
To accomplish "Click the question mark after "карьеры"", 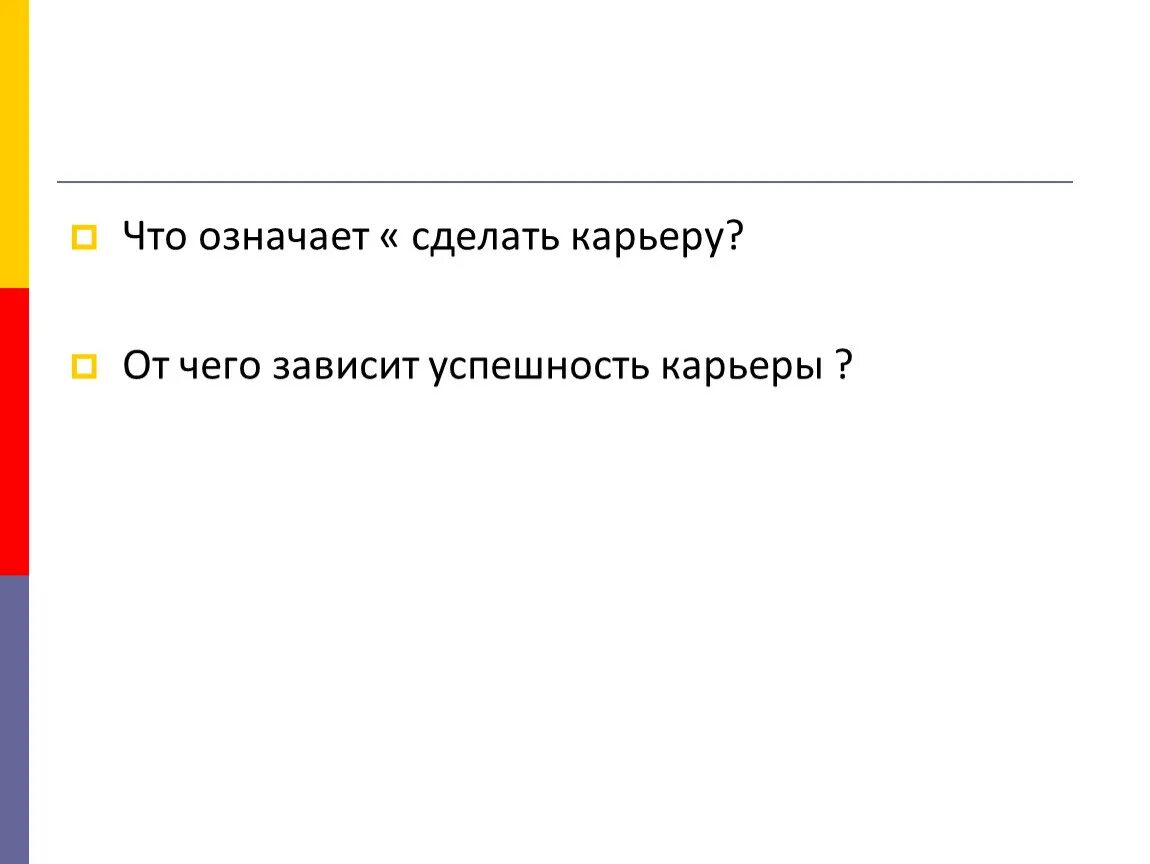I will (x=843, y=365).
